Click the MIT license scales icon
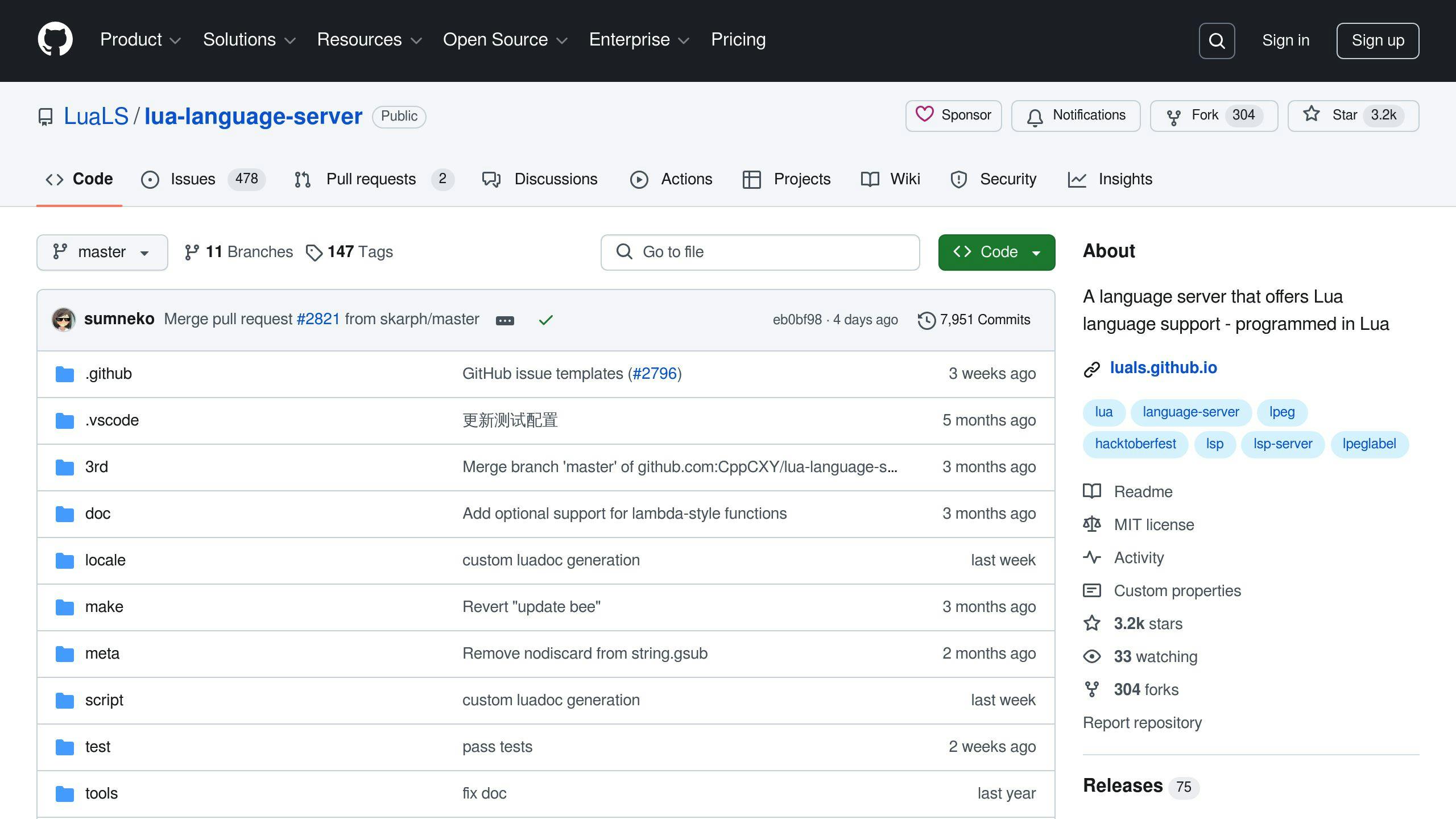This screenshot has width=1456, height=819. 1092,524
